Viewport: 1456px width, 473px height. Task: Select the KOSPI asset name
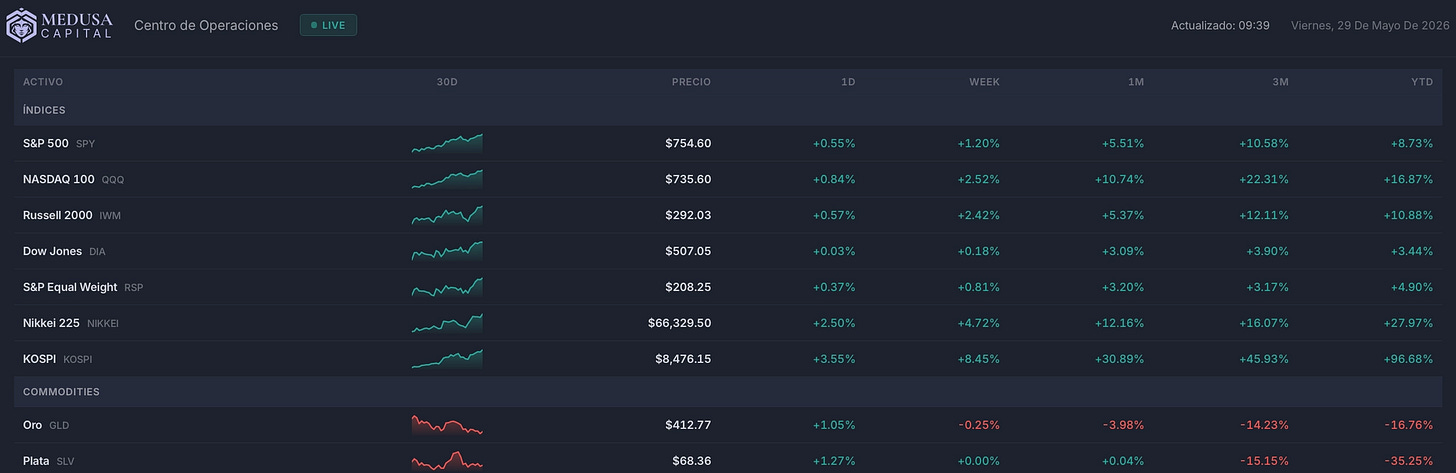[x=40, y=359]
